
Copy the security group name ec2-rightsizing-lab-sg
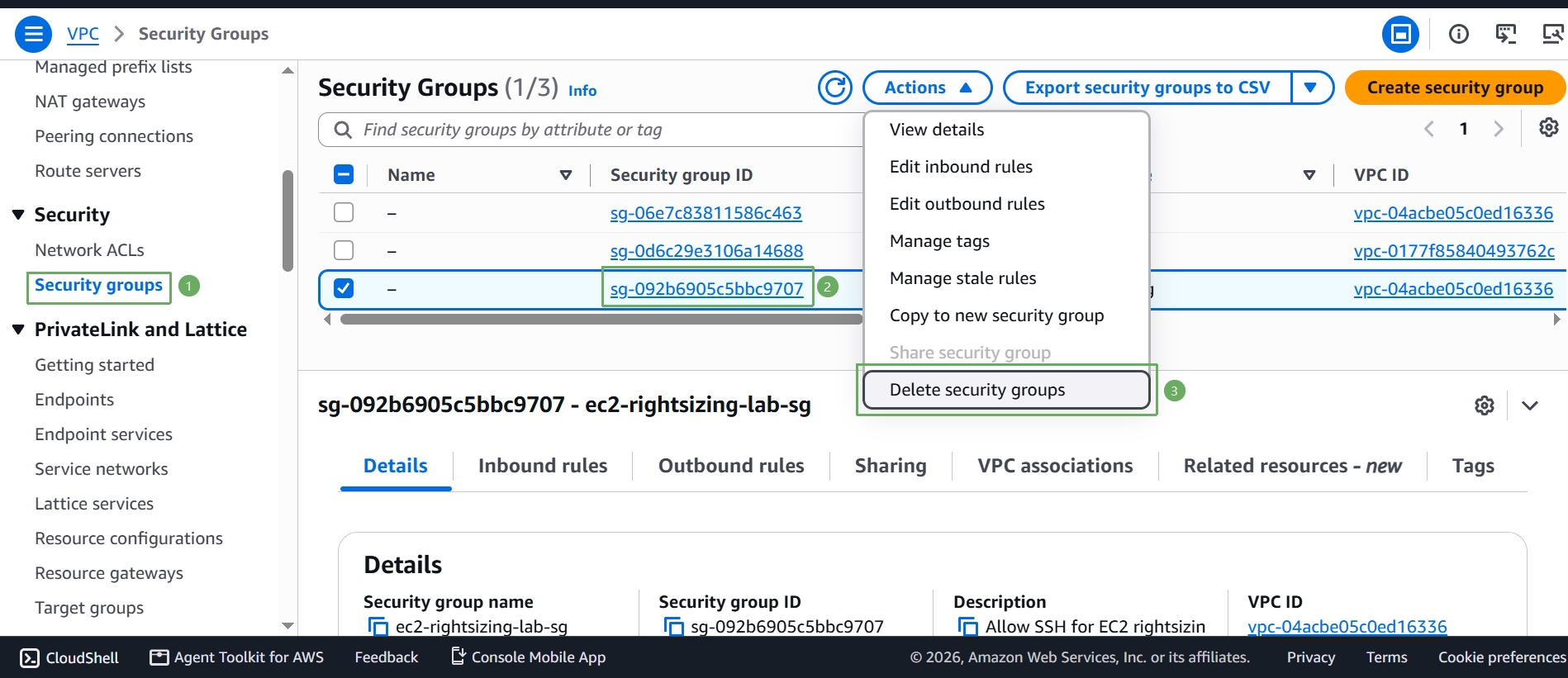378,627
